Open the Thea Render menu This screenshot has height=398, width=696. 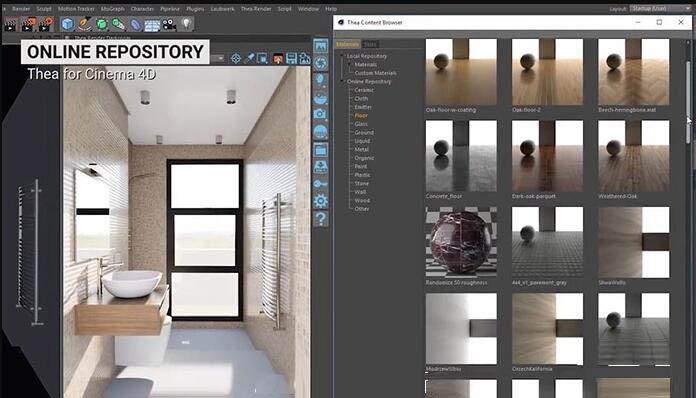click(x=256, y=8)
